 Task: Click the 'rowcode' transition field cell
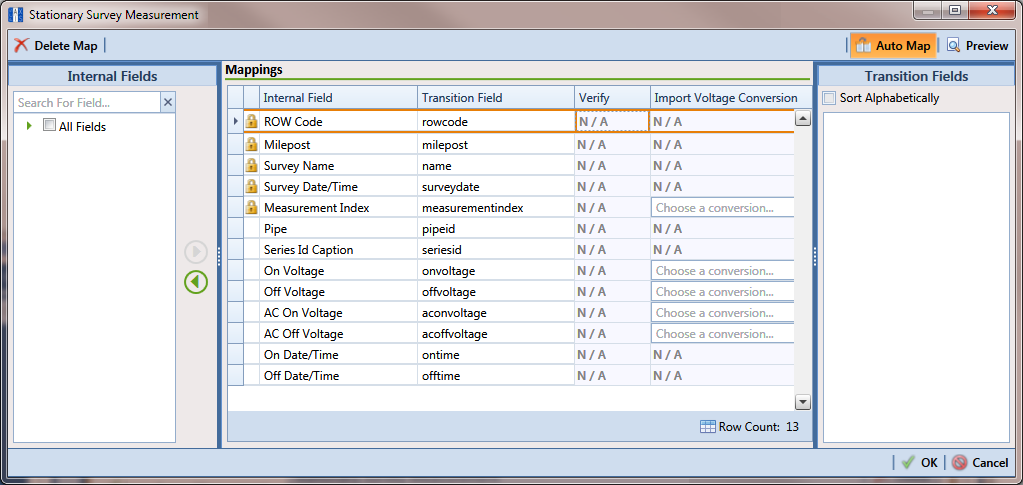click(x=496, y=121)
